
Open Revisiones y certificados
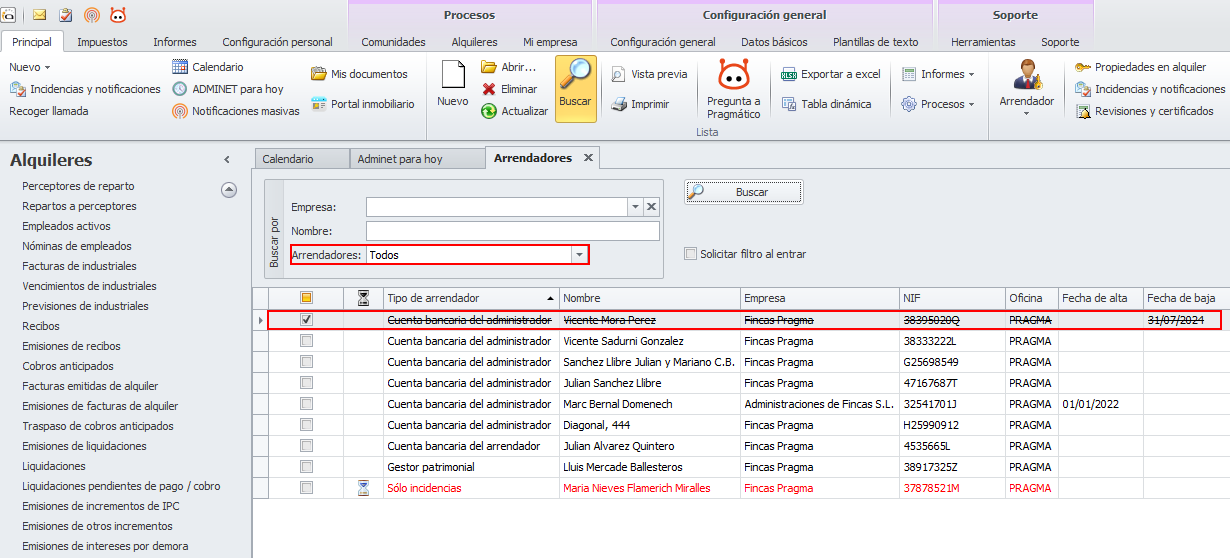(x=1144, y=111)
